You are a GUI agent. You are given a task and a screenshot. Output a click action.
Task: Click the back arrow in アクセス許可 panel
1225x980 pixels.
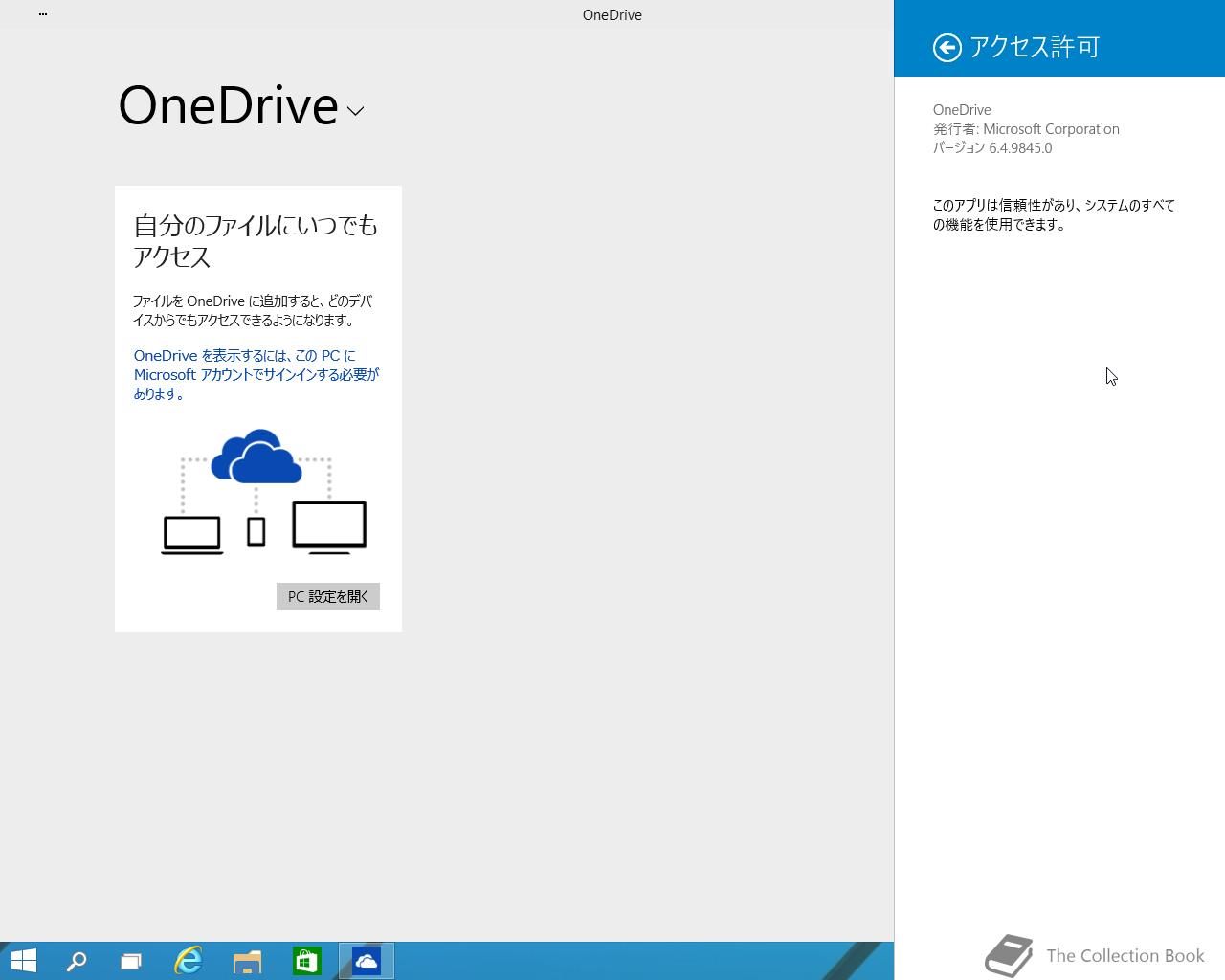click(x=947, y=48)
